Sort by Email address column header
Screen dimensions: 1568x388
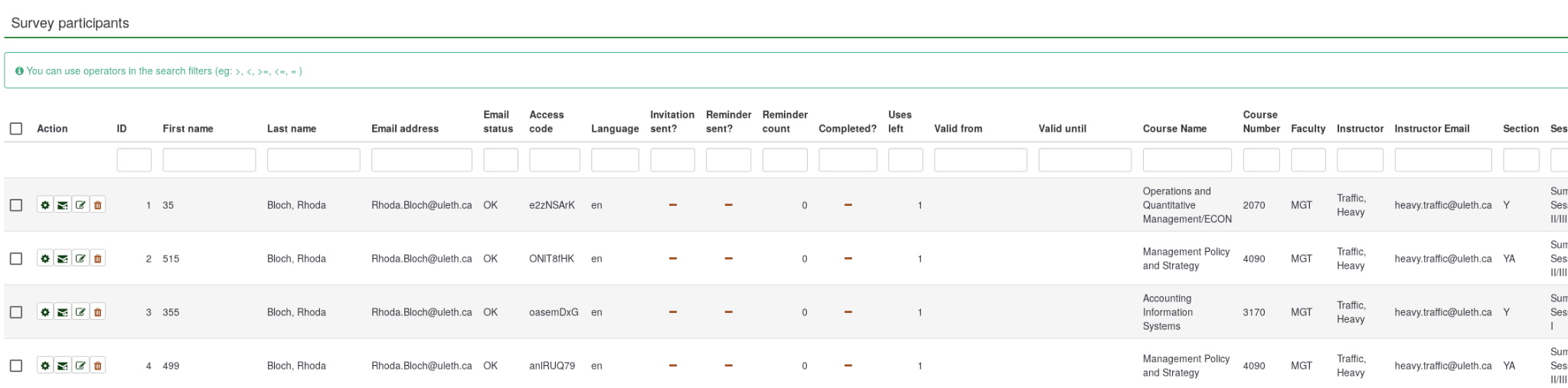(x=405, y=129)
